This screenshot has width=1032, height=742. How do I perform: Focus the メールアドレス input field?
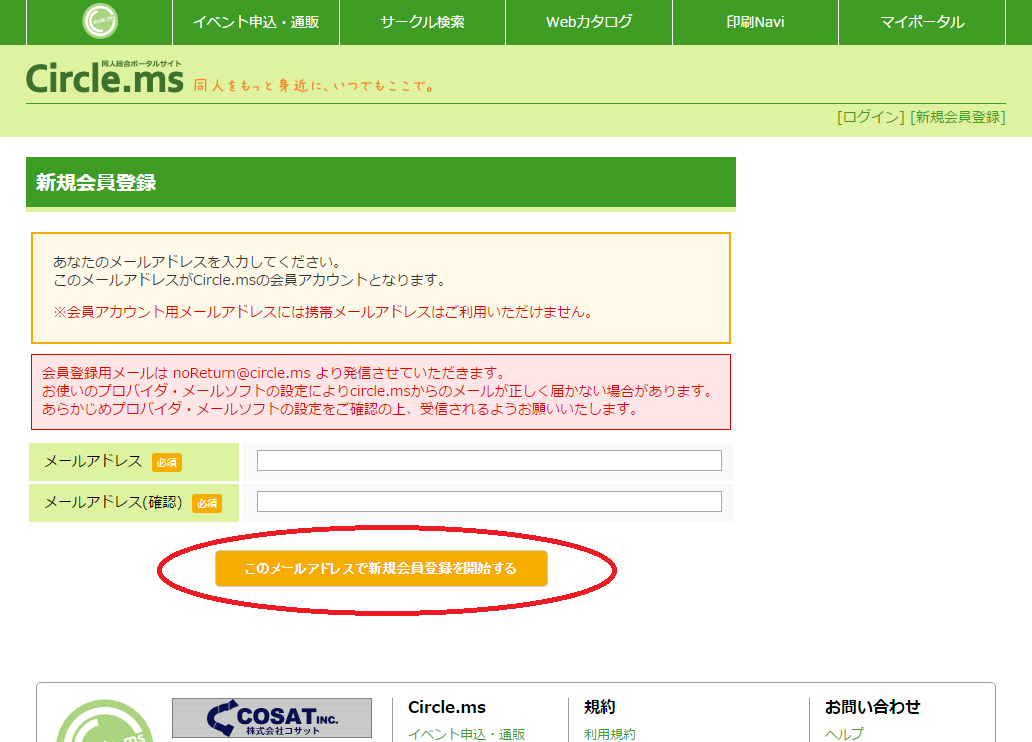pos(489,461)
